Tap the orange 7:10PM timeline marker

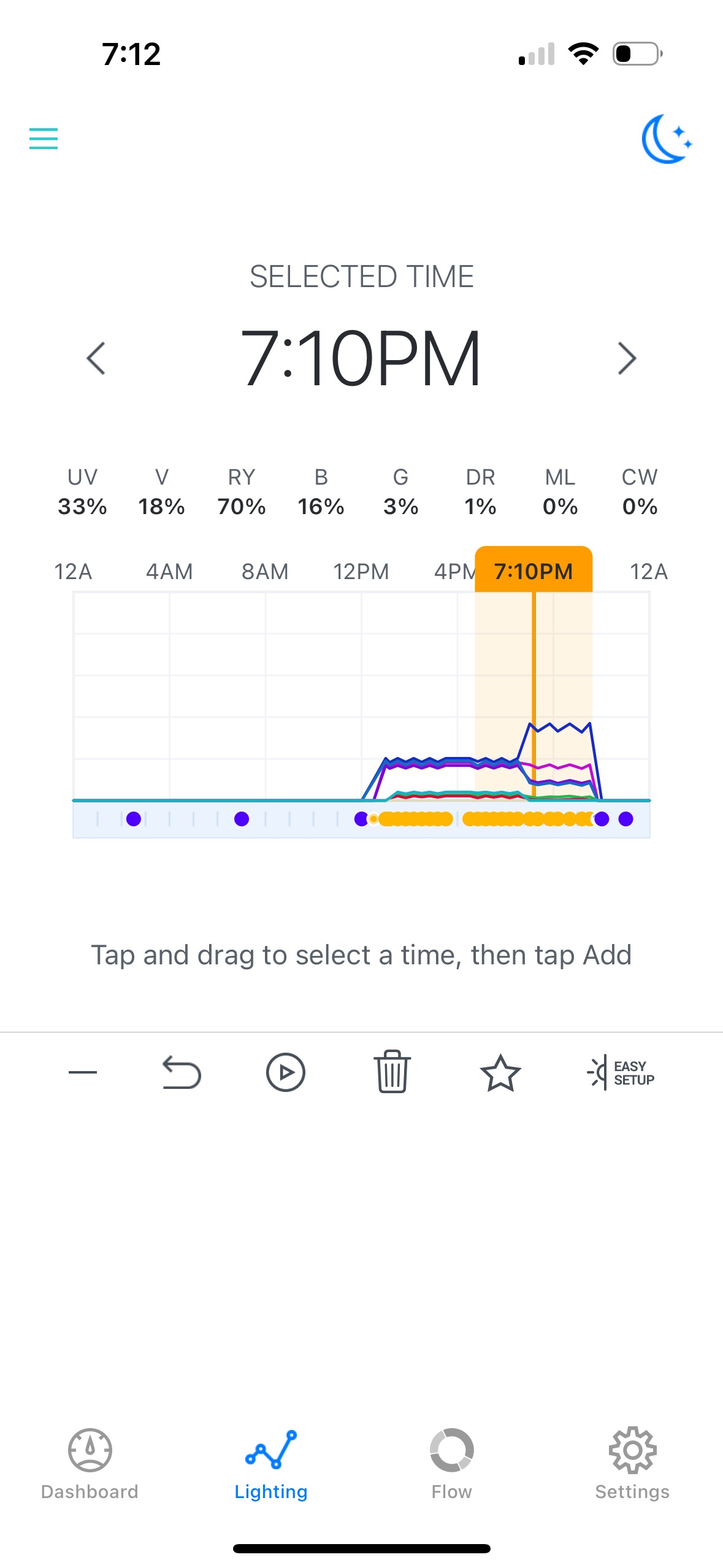534,571
